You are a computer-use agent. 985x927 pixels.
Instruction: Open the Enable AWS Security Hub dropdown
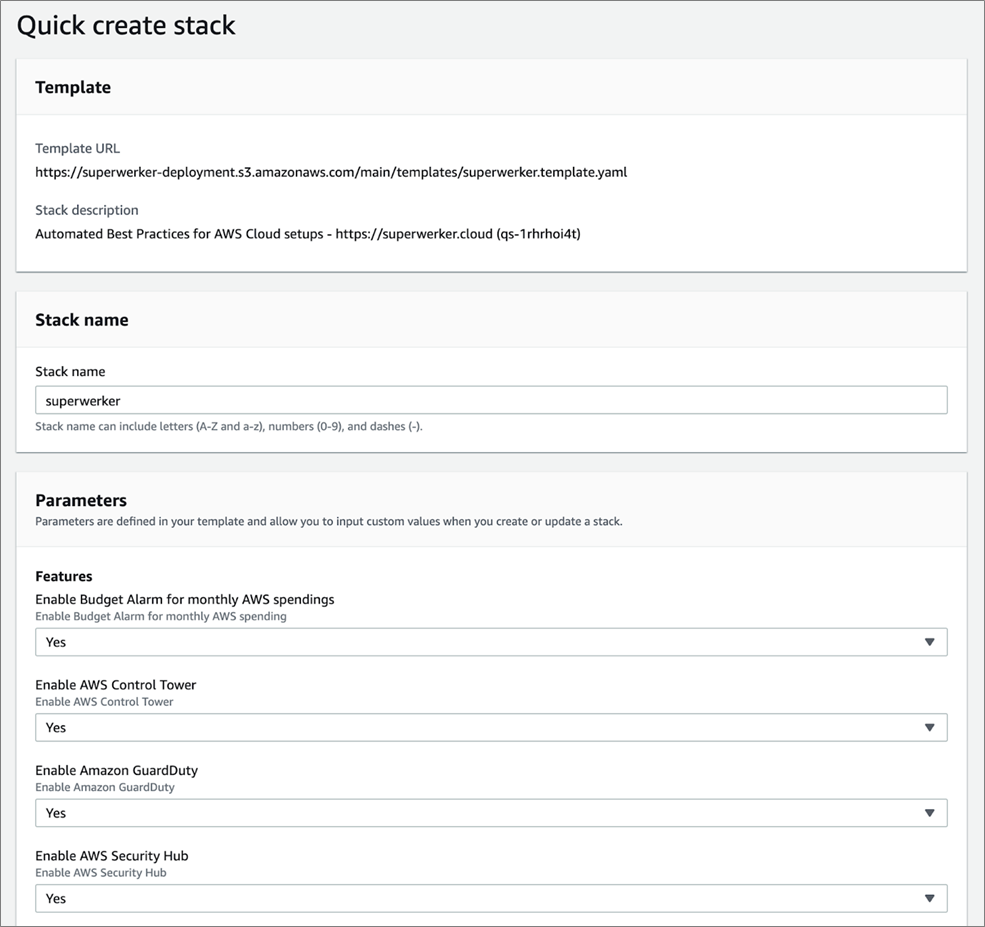[491, 898]
